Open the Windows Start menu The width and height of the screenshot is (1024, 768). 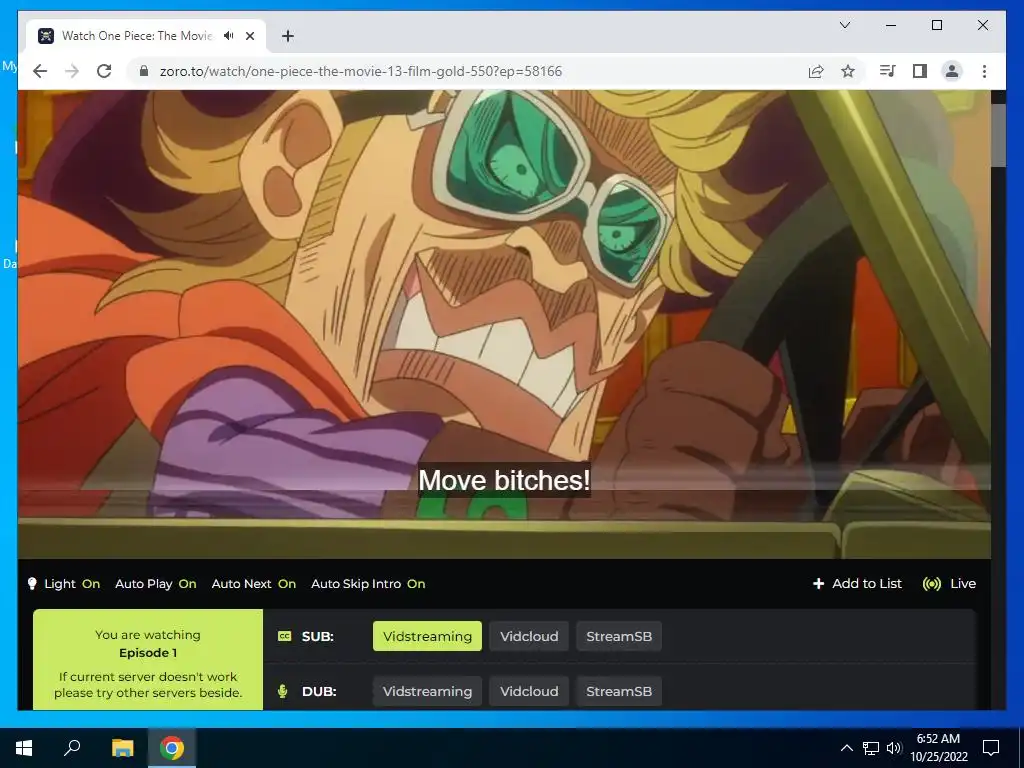pyautogui.click(x=24, y=748)
